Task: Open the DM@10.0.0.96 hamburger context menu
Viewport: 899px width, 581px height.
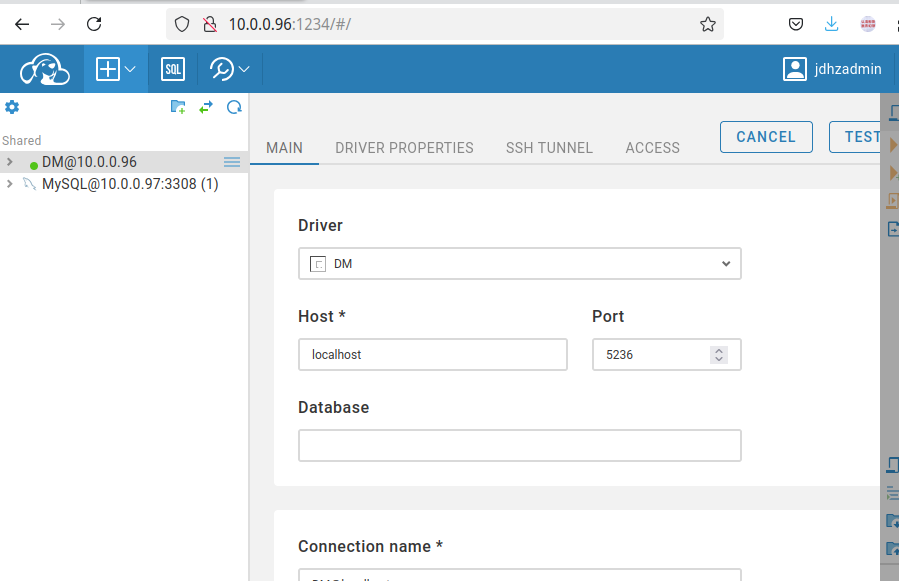Action: pos(232,162)
